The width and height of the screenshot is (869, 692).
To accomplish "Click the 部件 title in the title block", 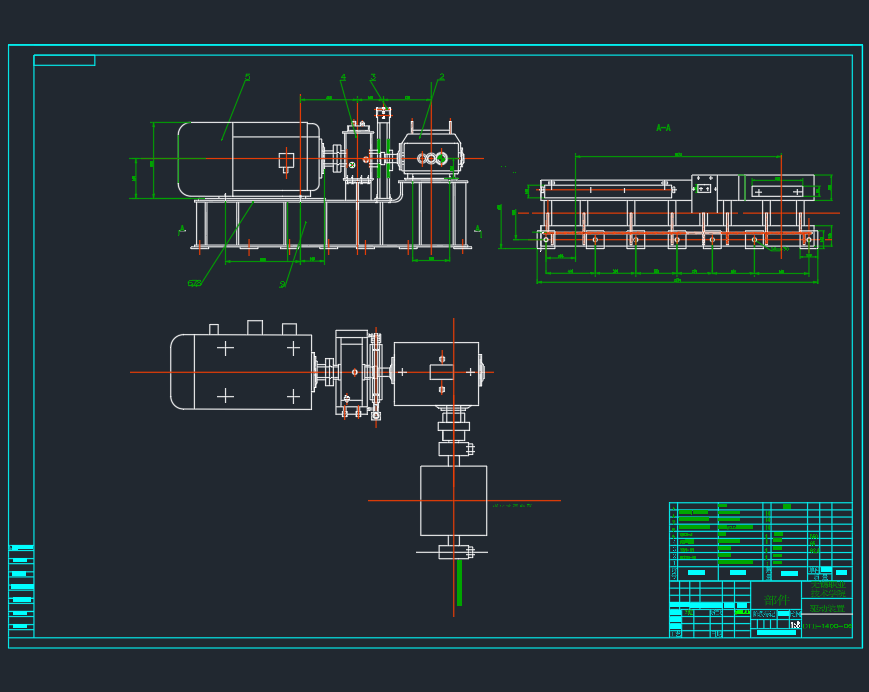I will [x=777, y=599].
